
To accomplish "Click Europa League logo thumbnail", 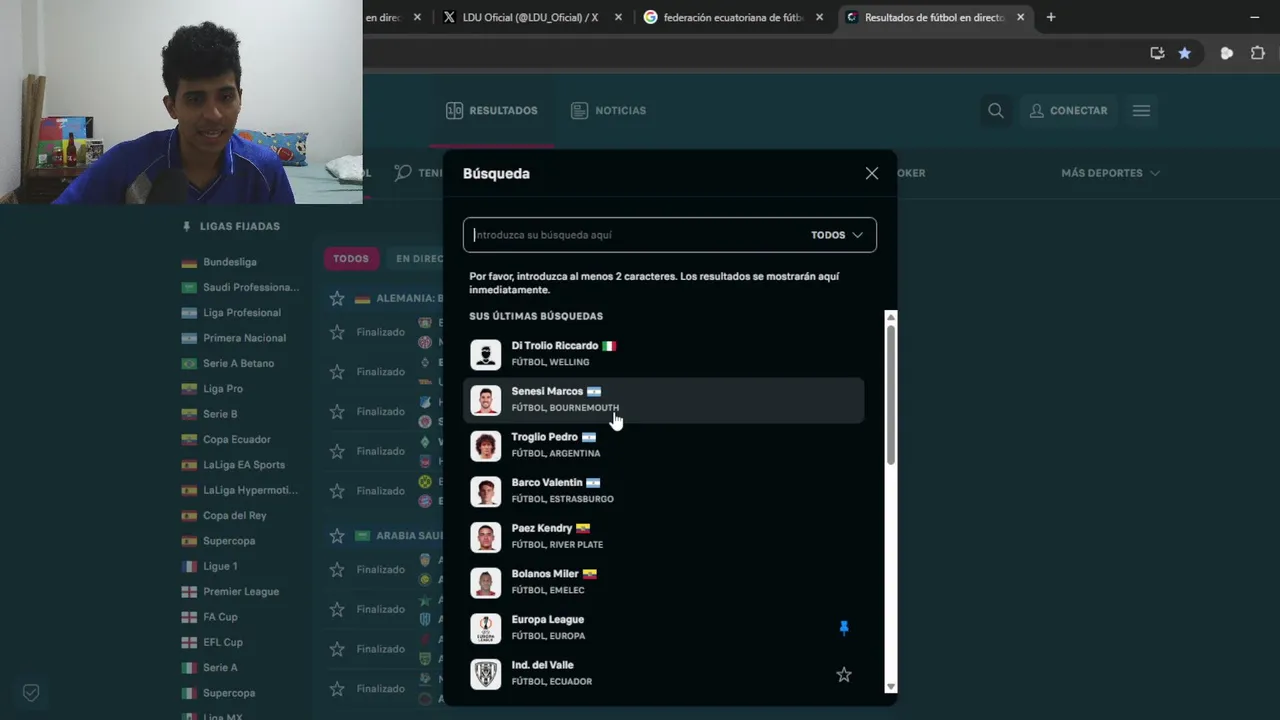I will 486,628.
